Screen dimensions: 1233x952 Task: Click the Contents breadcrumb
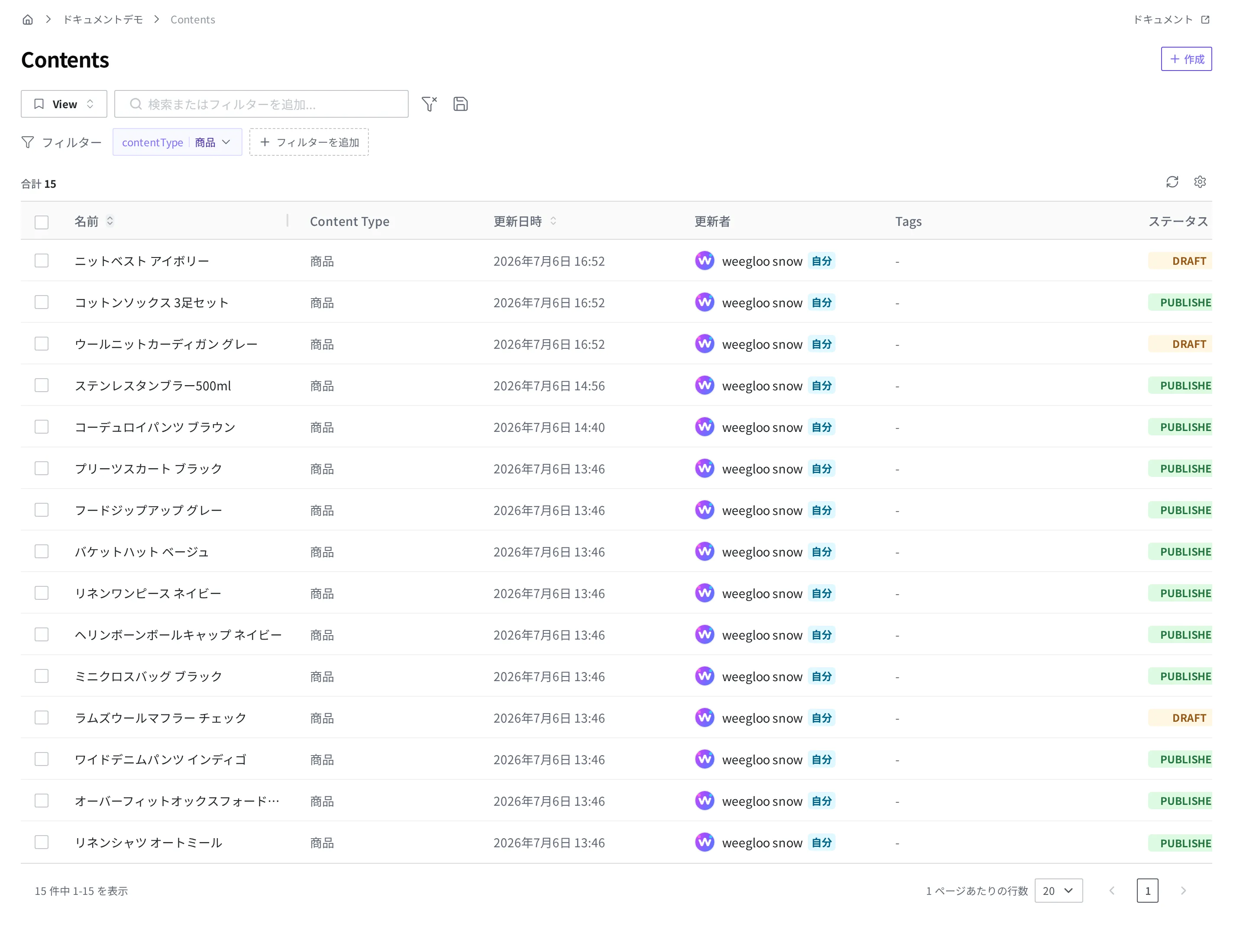coord(193,20)
